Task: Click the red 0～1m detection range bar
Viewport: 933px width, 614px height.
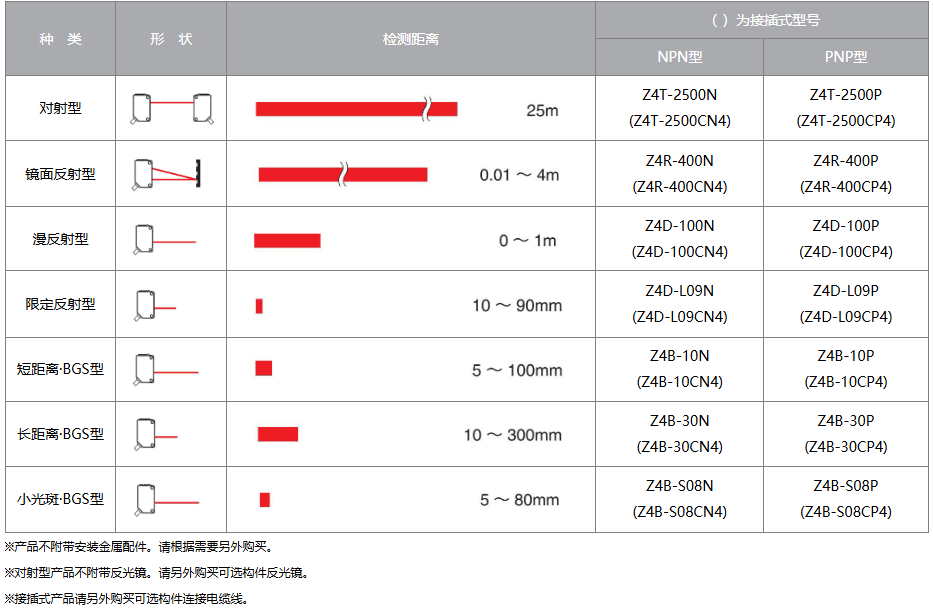Action: [287, 240]
